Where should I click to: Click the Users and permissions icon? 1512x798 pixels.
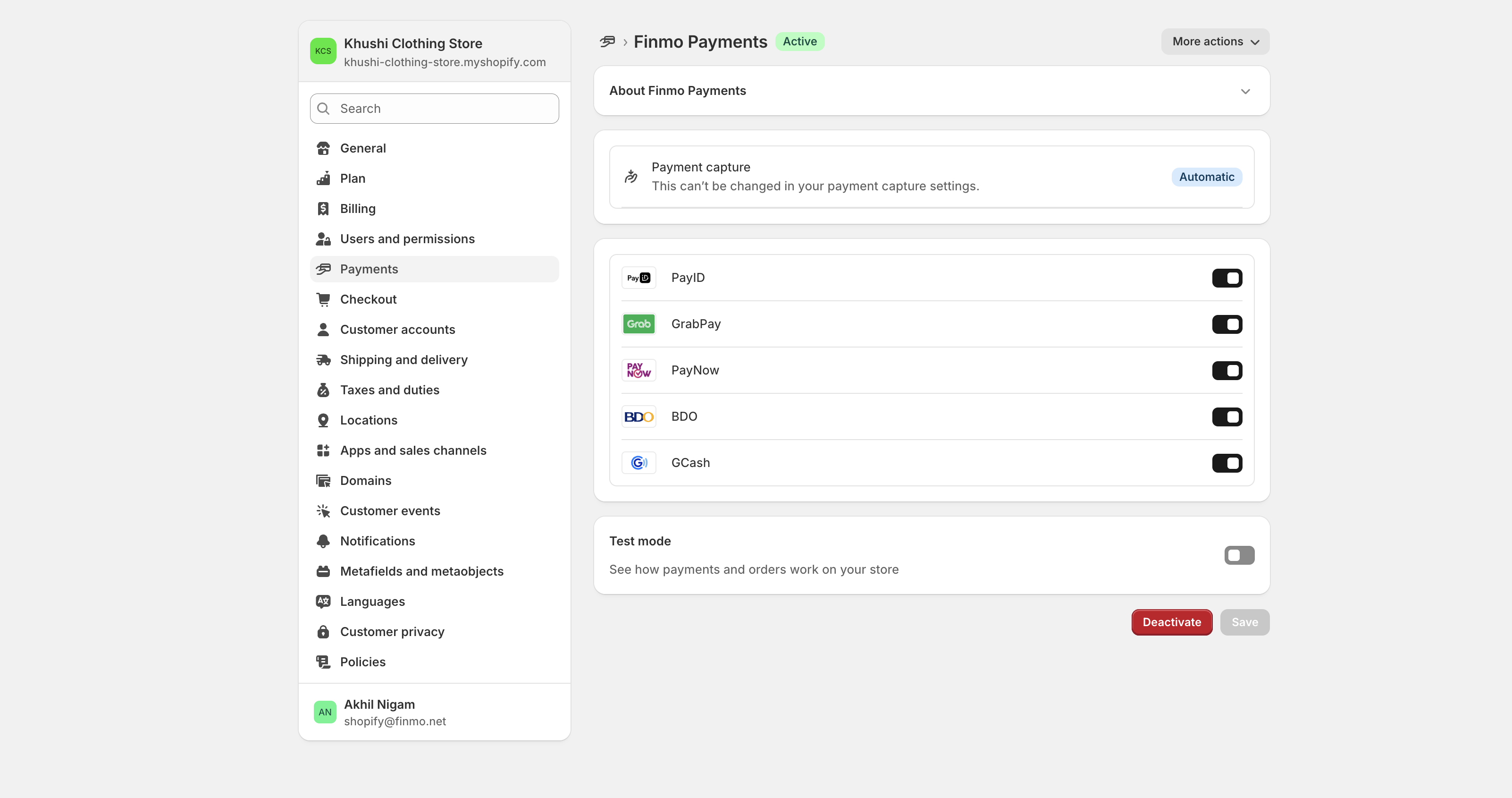point(323,239)
